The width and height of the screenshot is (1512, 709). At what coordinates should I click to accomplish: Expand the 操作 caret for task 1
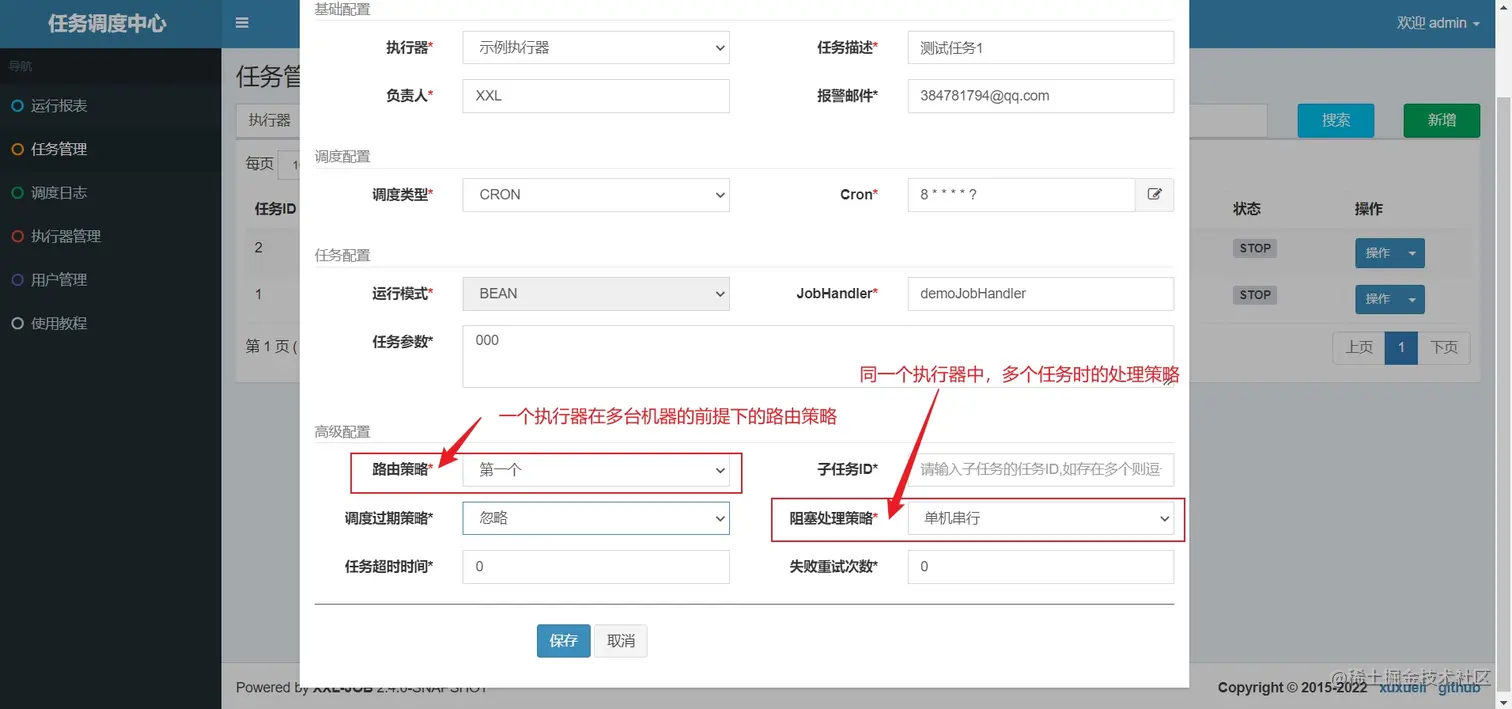[1412, 299]
